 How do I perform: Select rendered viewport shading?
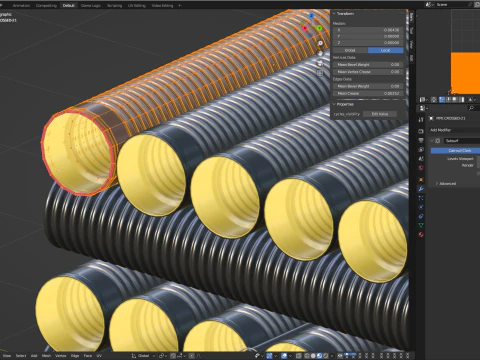pyautogui.click(x=325, y=356)
